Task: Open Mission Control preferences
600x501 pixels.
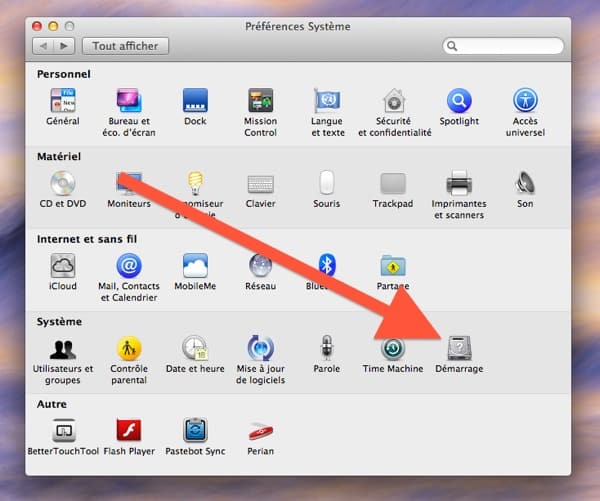Action: point(261,100)
